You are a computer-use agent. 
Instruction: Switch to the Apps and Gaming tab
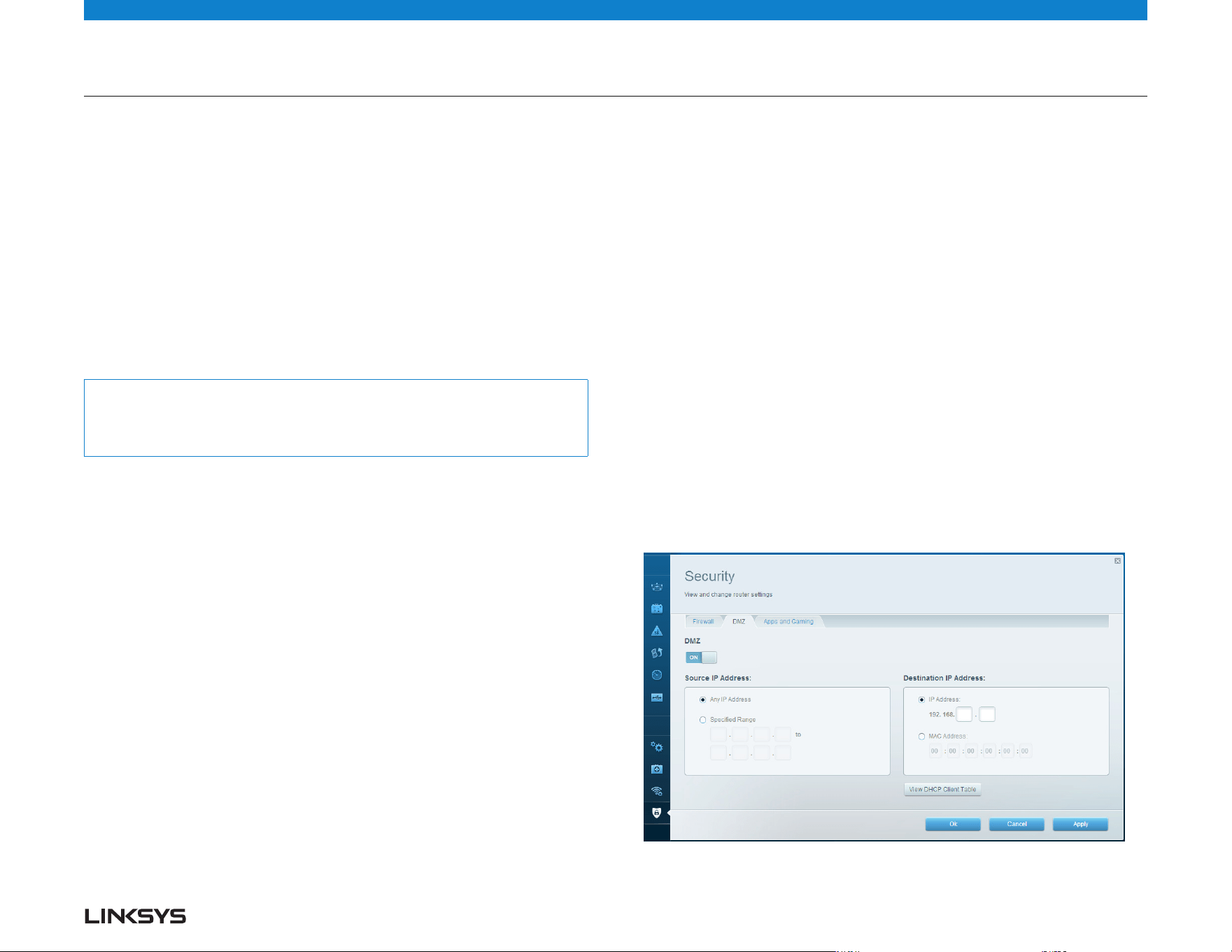tap(788, 621)
